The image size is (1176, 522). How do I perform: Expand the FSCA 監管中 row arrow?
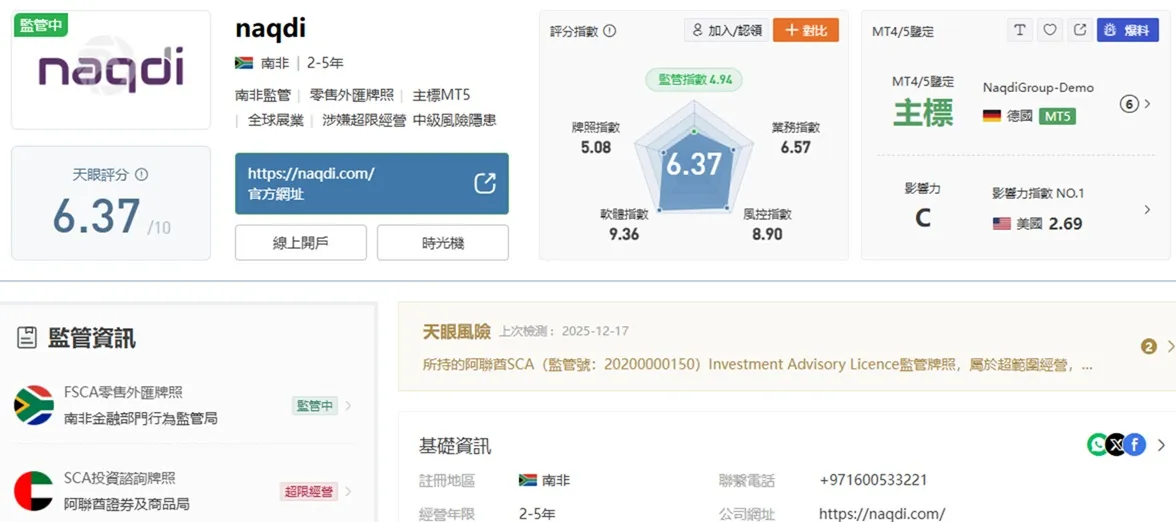[348, 406]
